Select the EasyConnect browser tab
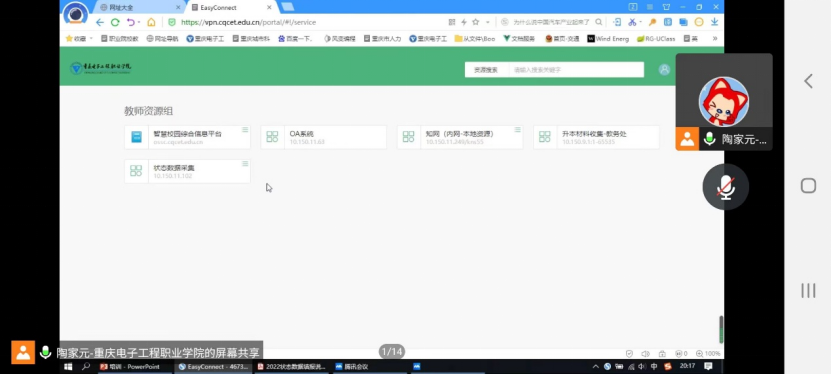 pyautogui.click(x=232, y=7)
